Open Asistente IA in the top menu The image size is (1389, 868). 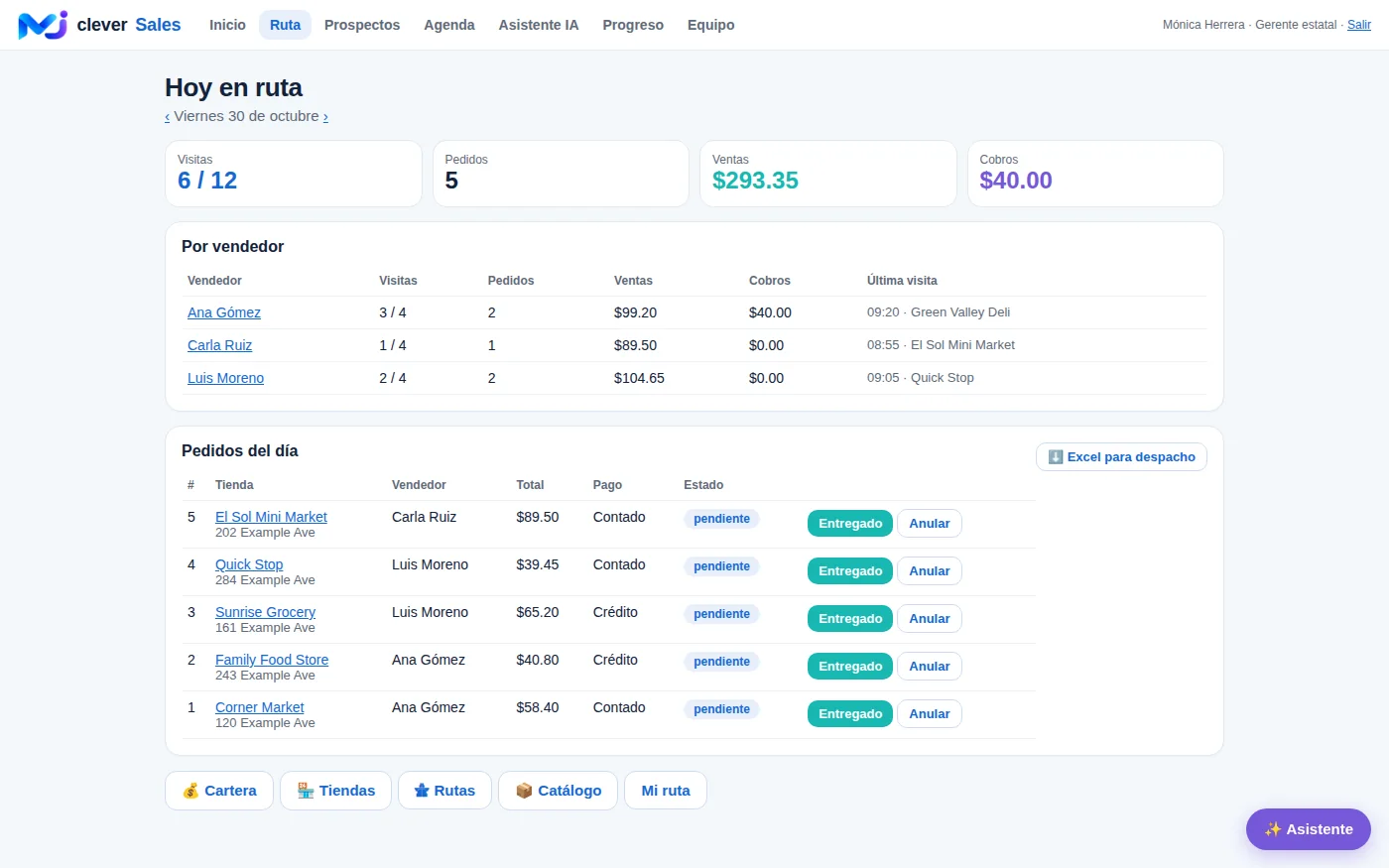[539, 25]
